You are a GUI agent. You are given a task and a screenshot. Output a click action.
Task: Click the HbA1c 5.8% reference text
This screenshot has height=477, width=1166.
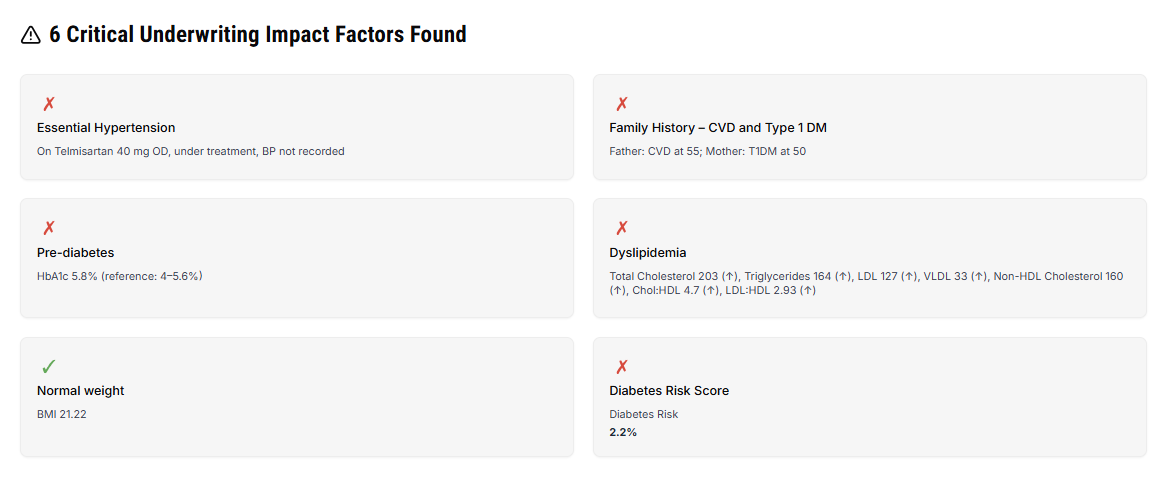click(x=120, y=276)
